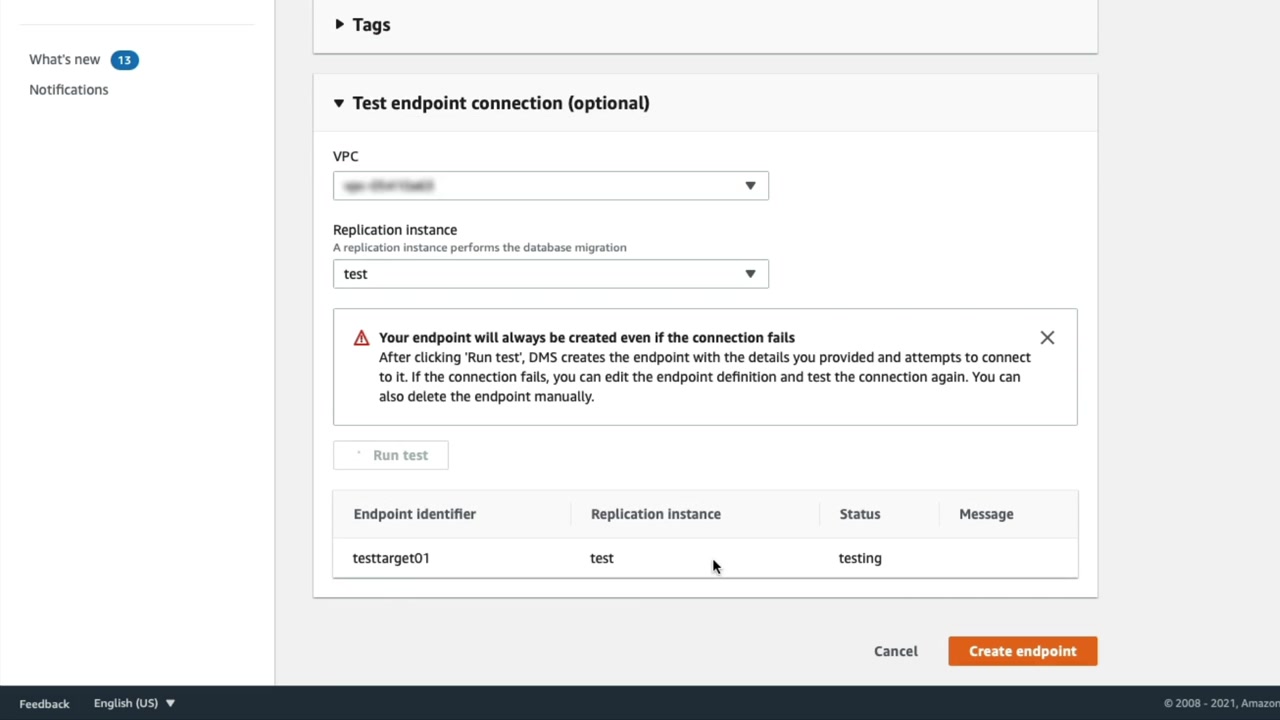
Task: Click the Status column header
Action: pyautogui.click(x=859, y=514)
